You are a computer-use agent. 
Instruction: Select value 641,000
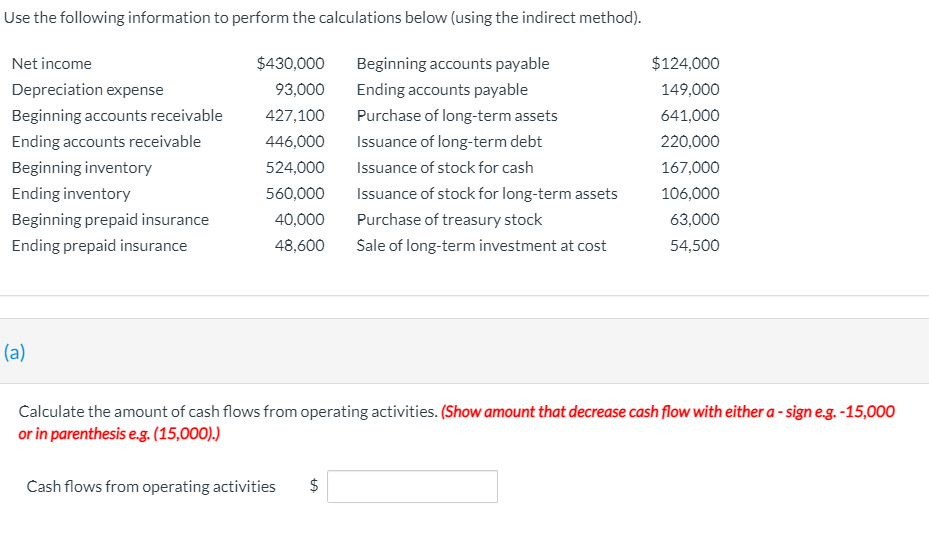(x=690, y=116)
